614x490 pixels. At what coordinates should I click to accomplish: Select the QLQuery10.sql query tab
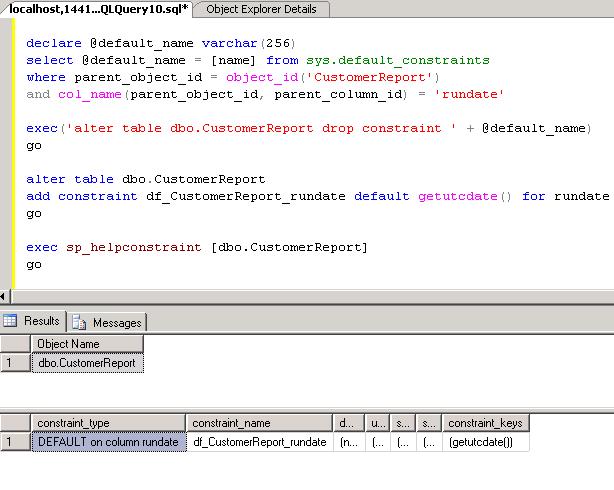click(97, 9)
